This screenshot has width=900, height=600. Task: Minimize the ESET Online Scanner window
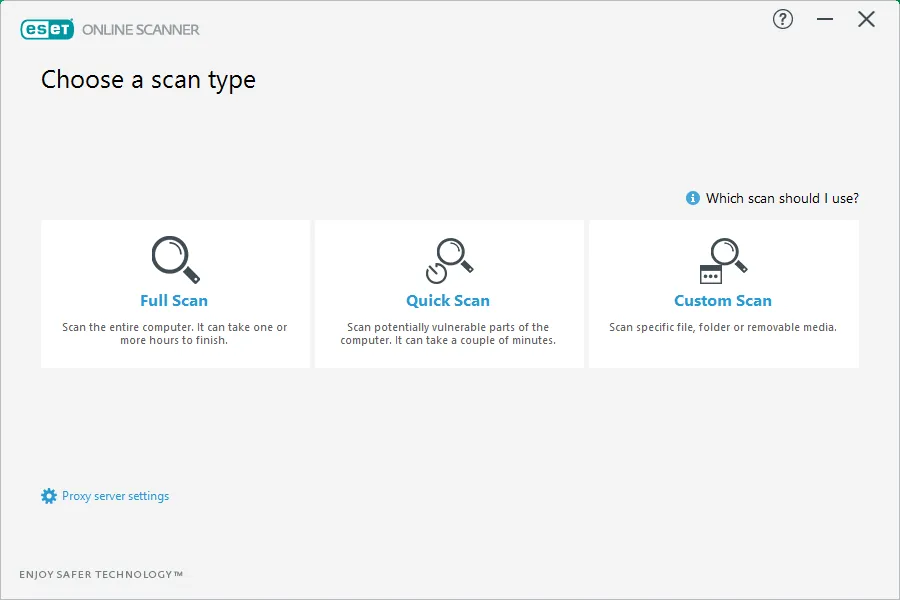(825, 20)
